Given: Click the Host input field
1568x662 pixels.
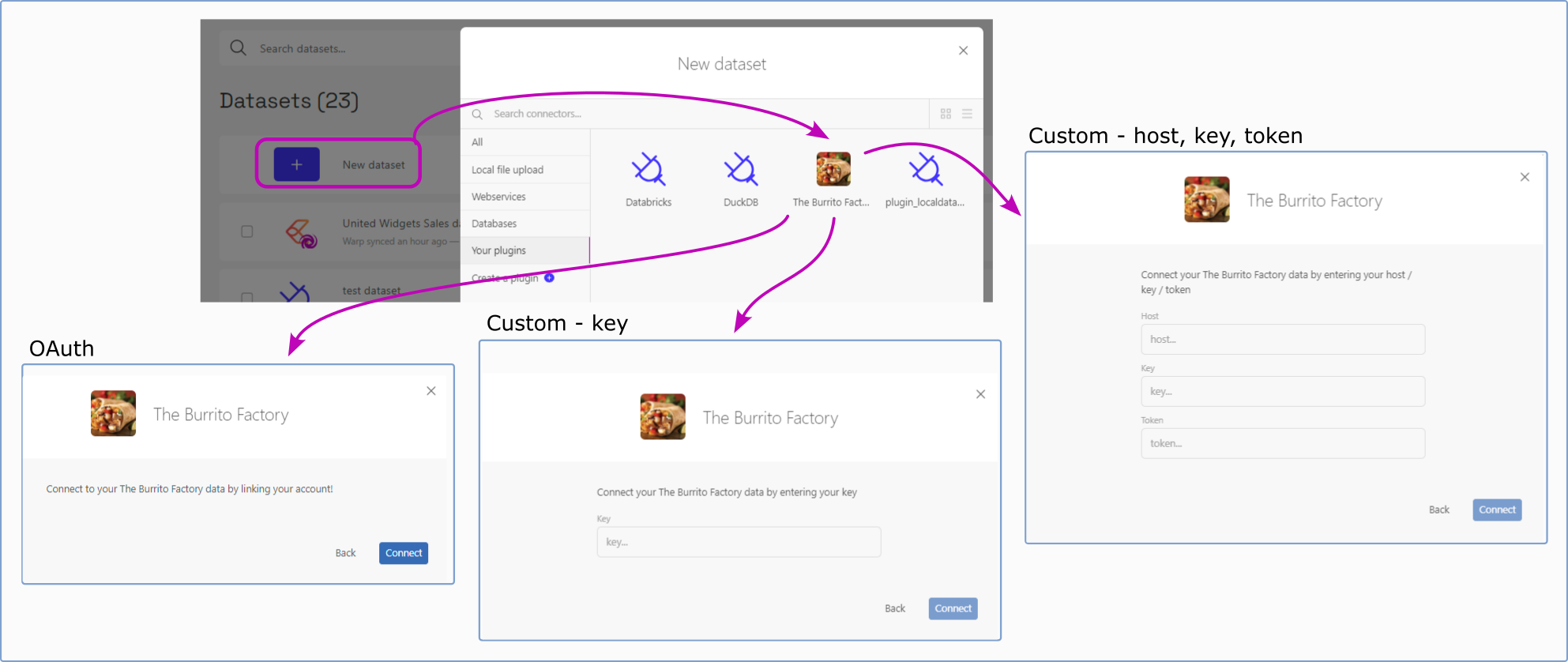Looking at the screenshot, I should coord(1282,339).
